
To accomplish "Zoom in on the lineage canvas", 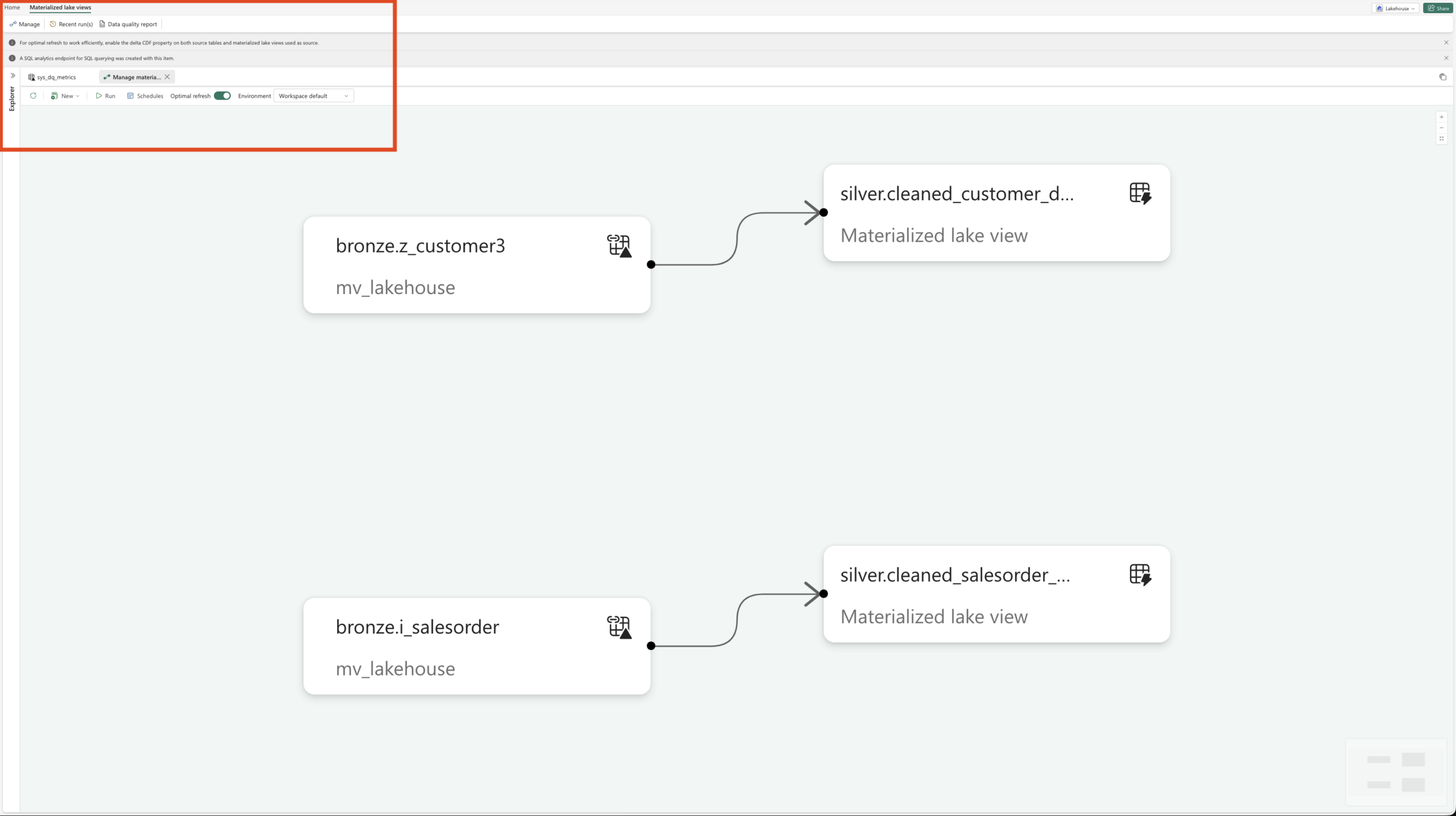I will (x=1441, y=117).
